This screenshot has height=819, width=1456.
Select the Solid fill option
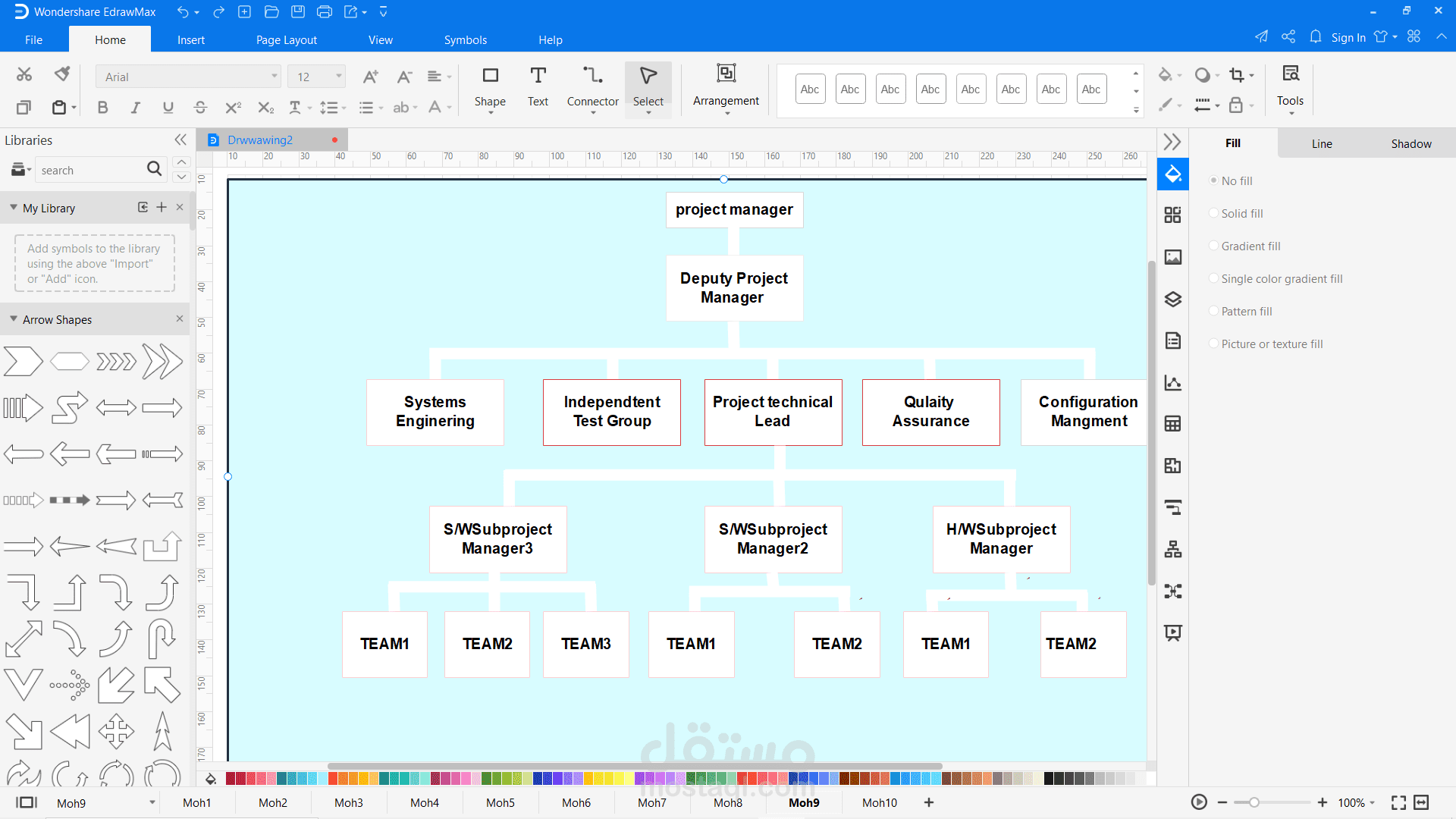(1235, 214)
